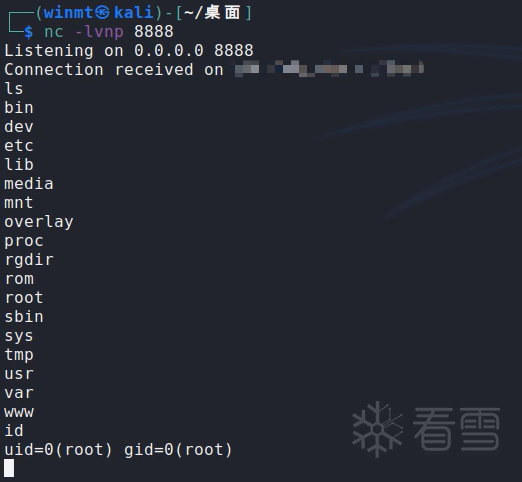Select the 'root' directory entry
The height and width of the screenshot is (482, 522).
(x=24, y=298)
